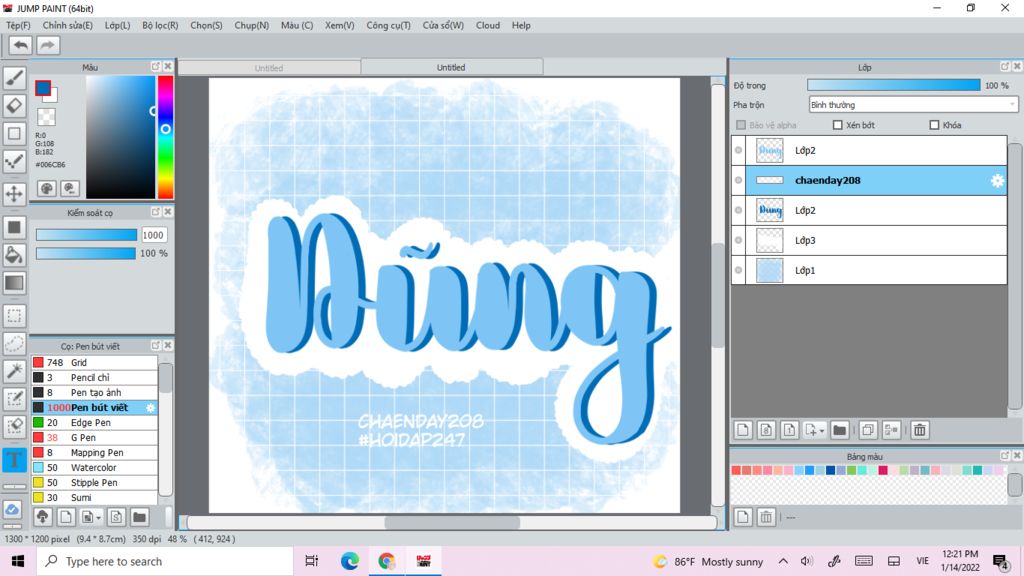Select the Mapping Pen brush
The height and width of the screenshot is (576, 1024).
(x=94, y=453)
